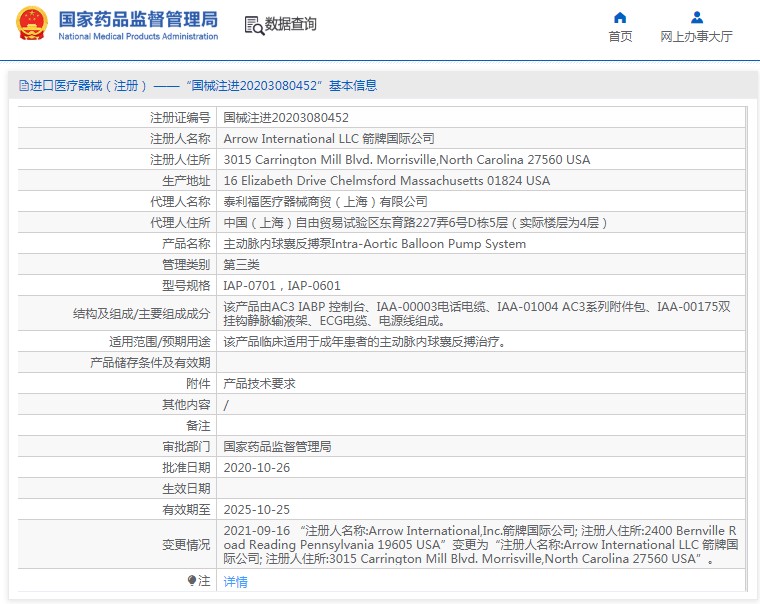Open the 详情 details link
760x604 pixels.
coord(236,581)
